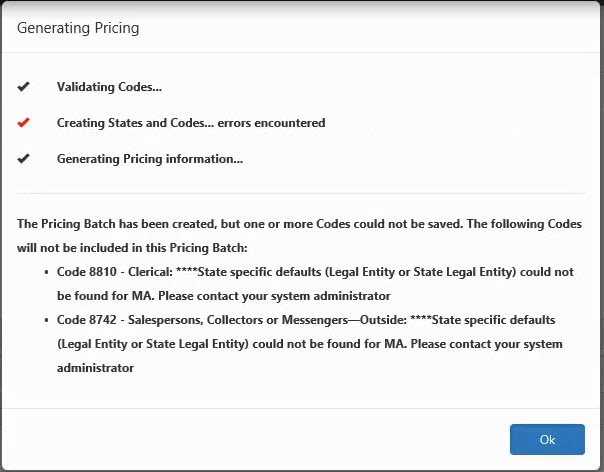This screenshot has width=604, height=472.
Task: Click the Generating Pricing dialog title
Action: [x=78, y=28]
